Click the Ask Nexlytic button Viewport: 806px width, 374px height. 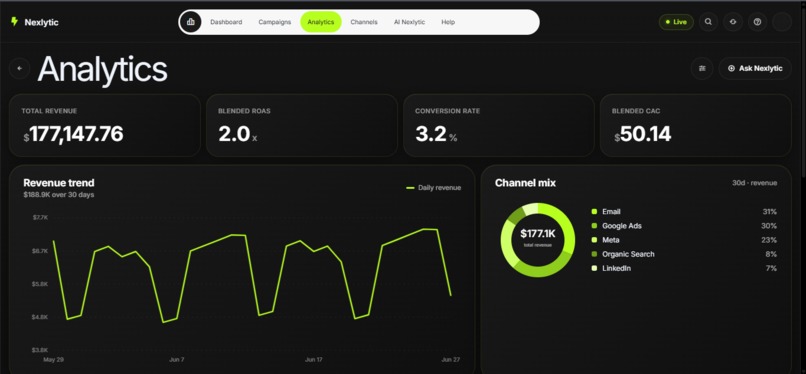pyautogui.click(x=755, y=68)
